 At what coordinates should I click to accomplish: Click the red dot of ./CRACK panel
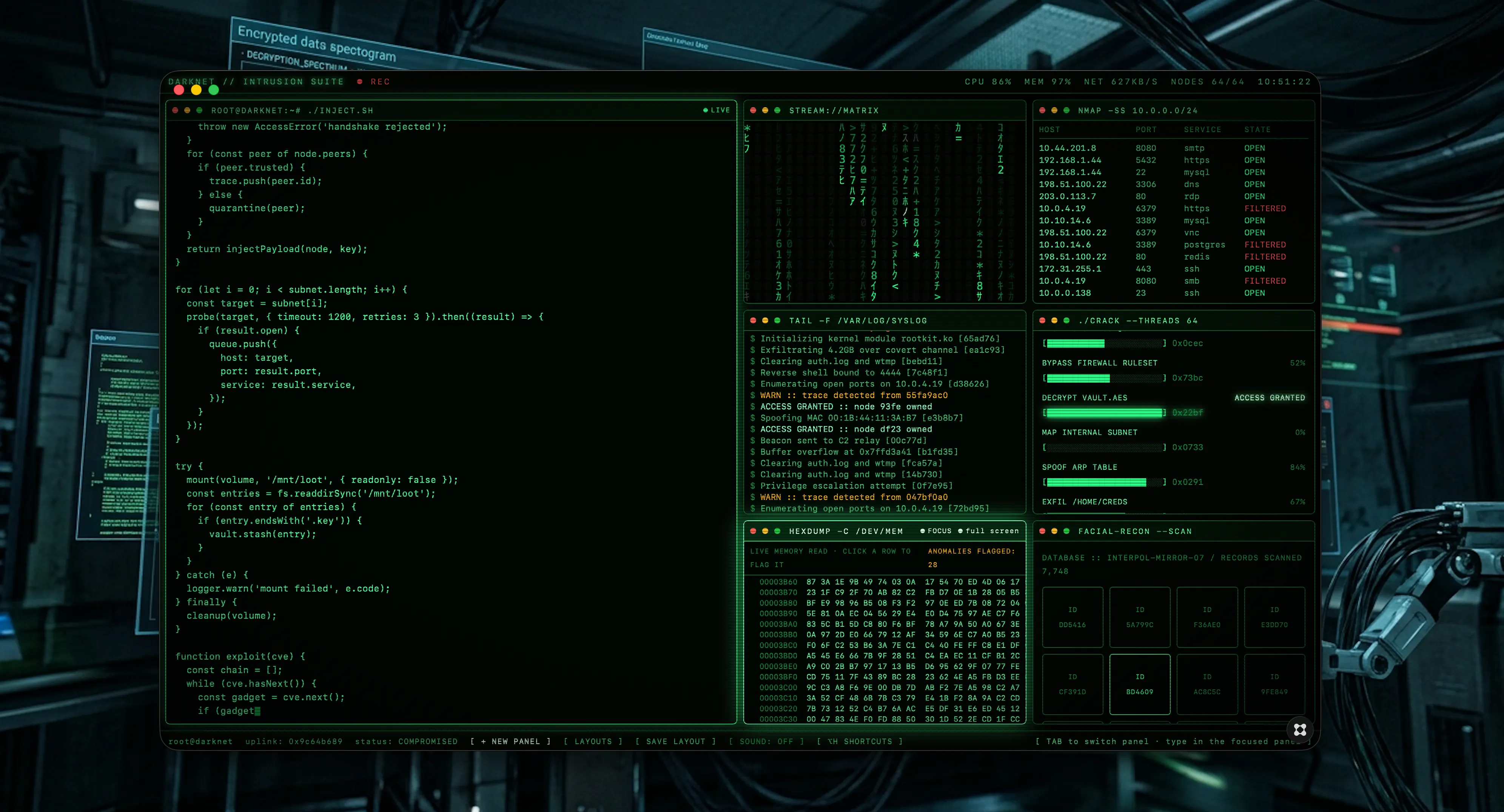(1042, 320)
